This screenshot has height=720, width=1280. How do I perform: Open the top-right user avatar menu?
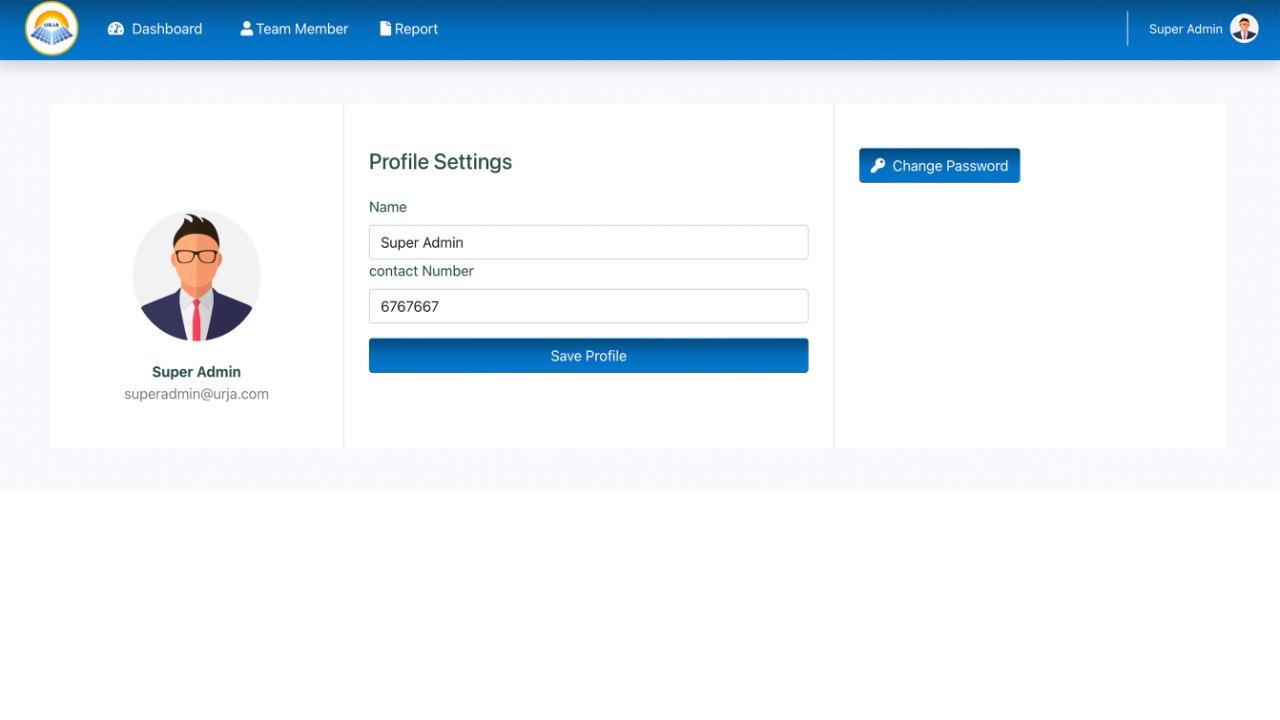[x=1244, y=28]
